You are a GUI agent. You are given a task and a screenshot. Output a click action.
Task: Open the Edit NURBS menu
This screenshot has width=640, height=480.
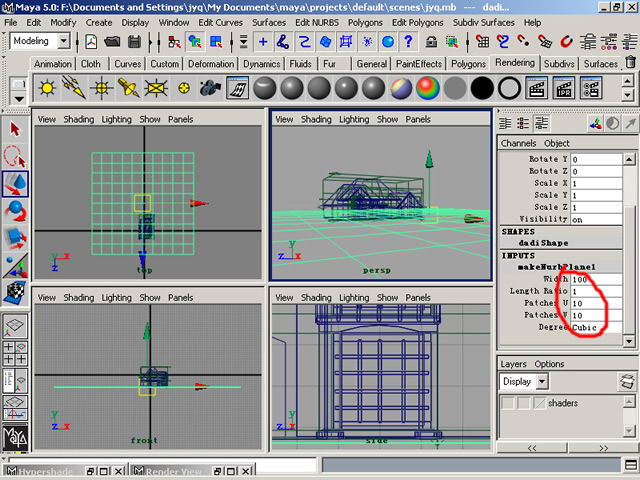click(x=317, y=22)
